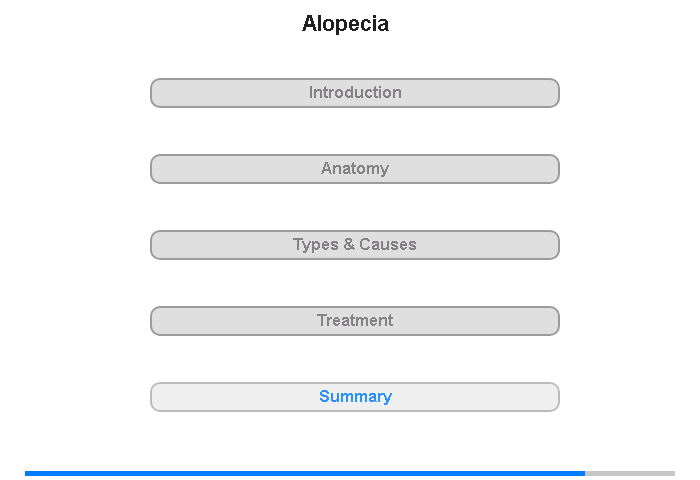
Task: Jump to the Summary chapter
Action: [x=355, y=397]
